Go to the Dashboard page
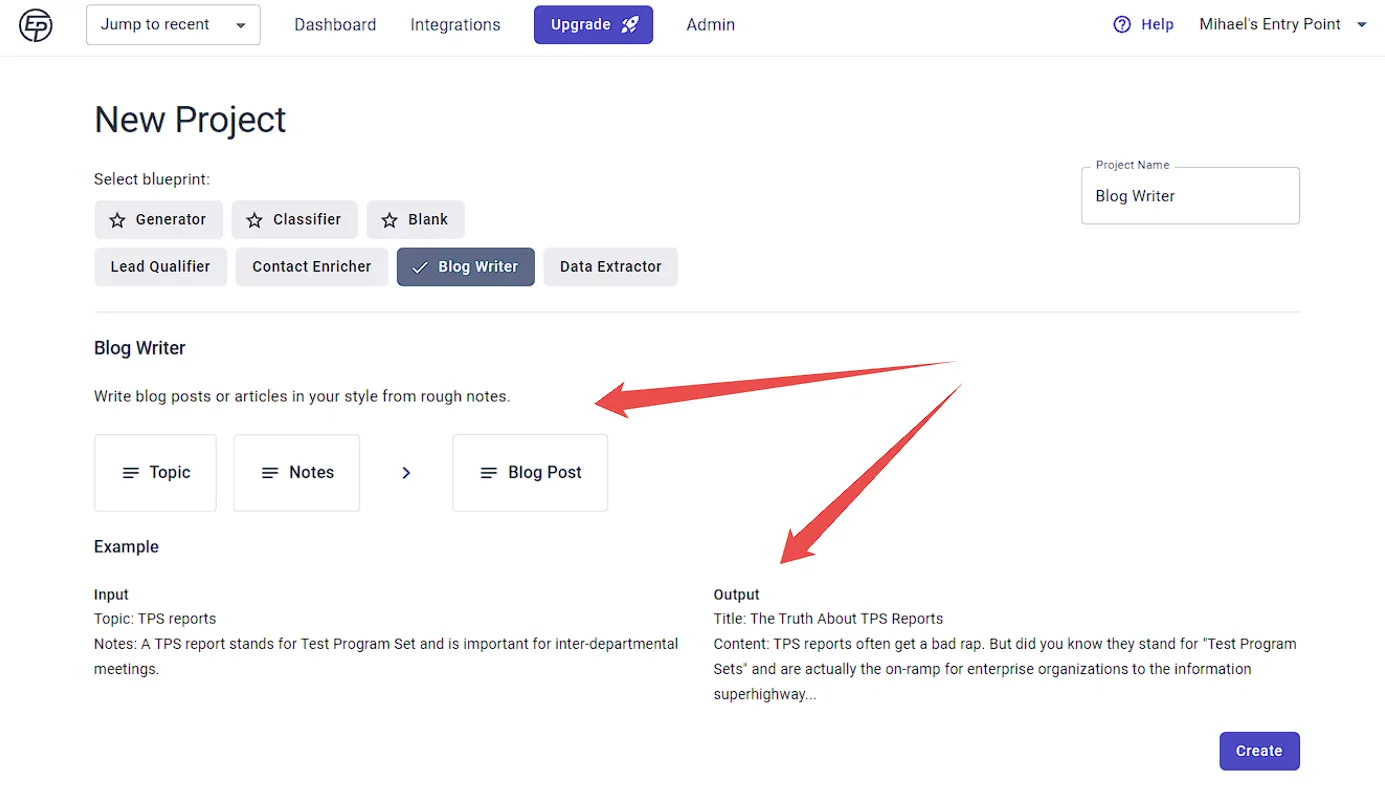The image size is (1385, 801). point(335,25)
